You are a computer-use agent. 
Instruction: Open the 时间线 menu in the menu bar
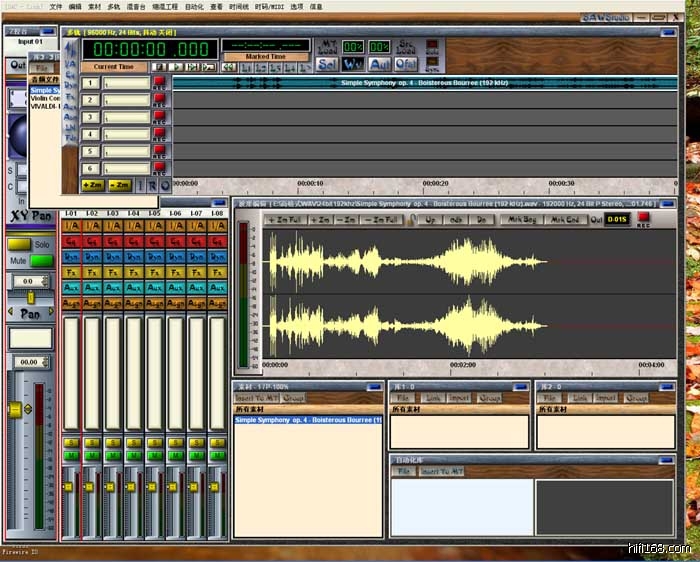coord(239,6)
